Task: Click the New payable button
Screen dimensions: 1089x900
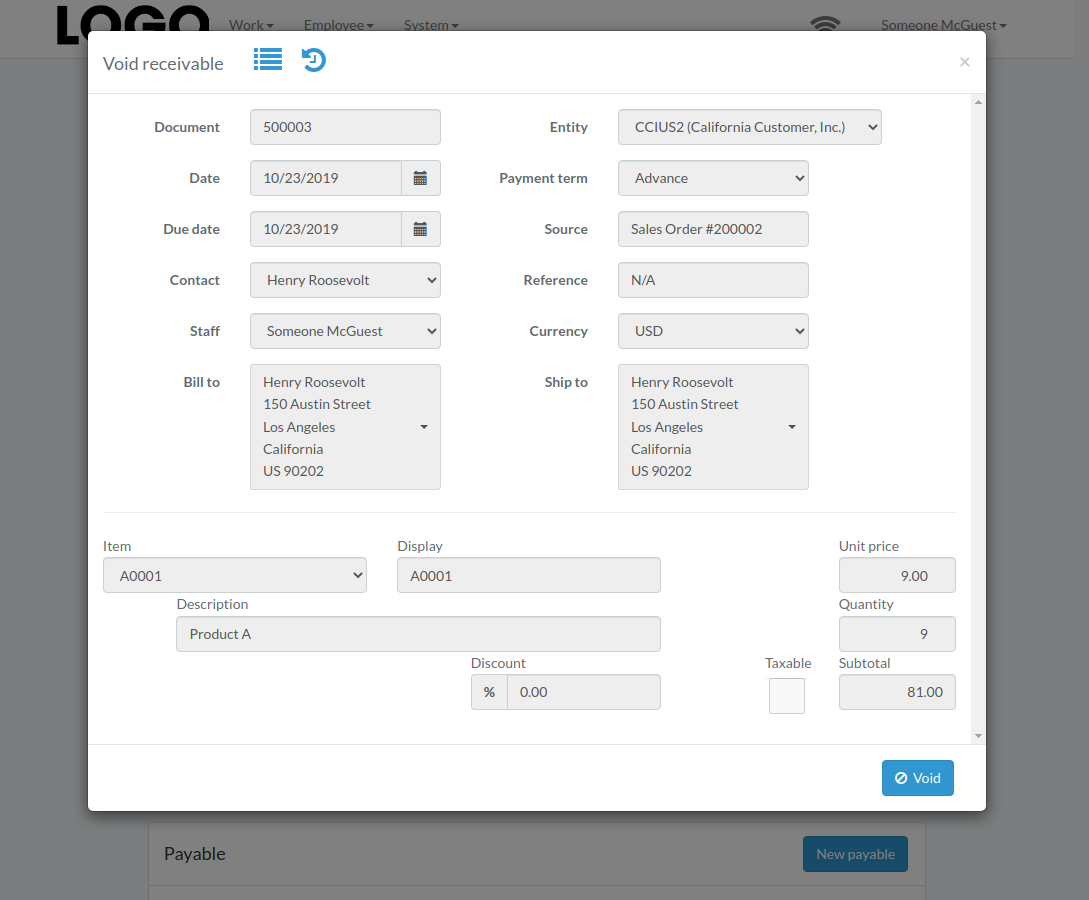Action: coord(855,854)
